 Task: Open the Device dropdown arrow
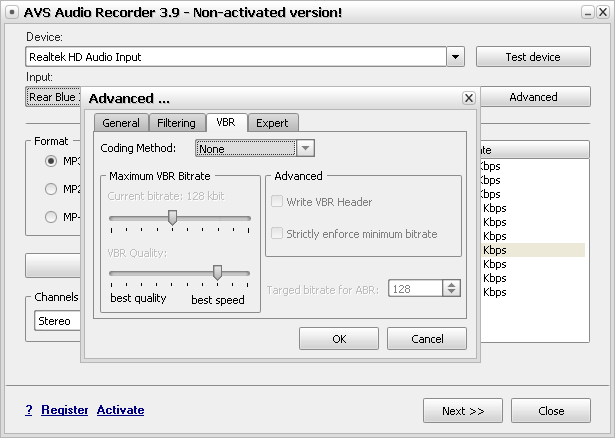click(x=455, y=57)
